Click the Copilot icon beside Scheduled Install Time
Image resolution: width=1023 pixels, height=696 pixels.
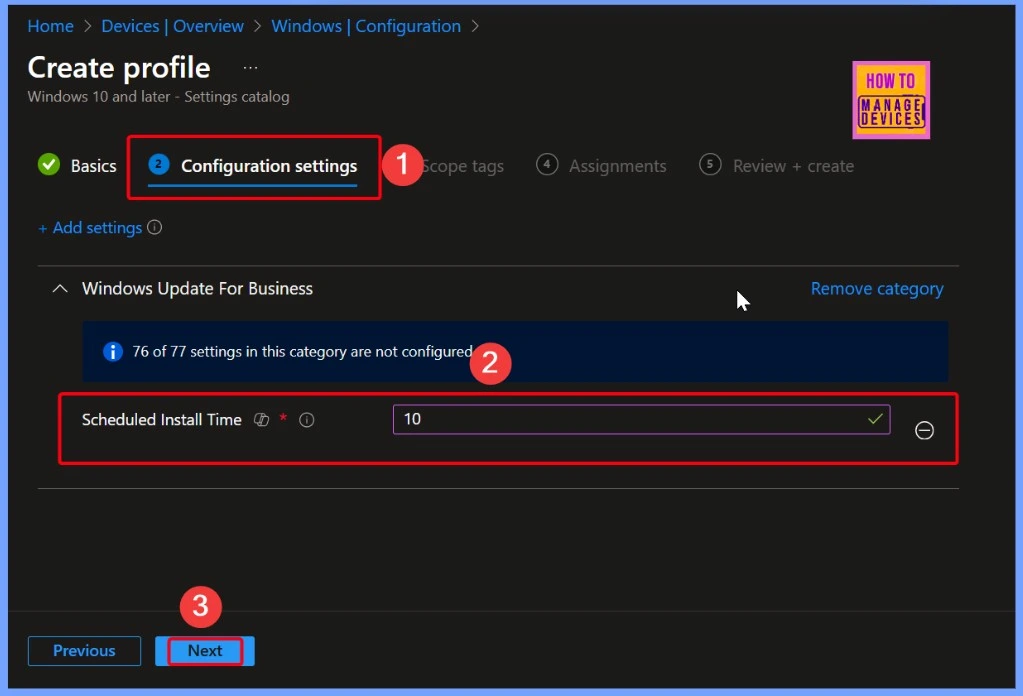(262, 420)
